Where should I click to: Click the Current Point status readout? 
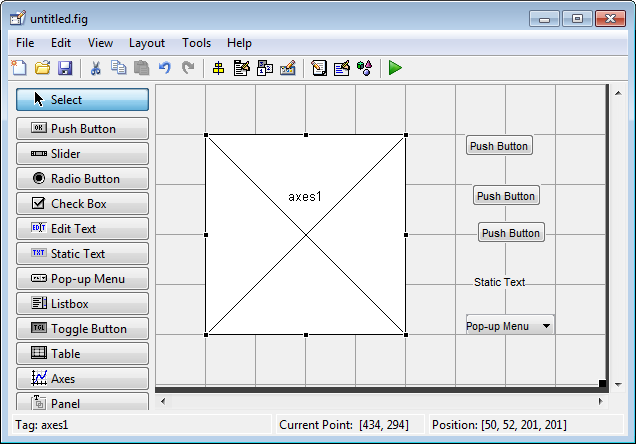(x=350, y=425)
